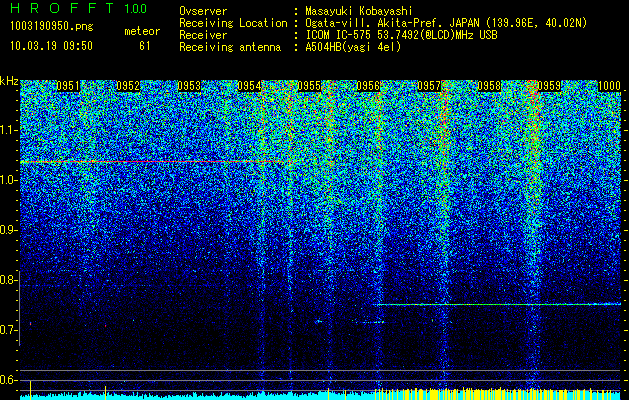Click the Ogata-vill. Akita-Pref. JAPAN location text
Screen dimensions: 629x400
[446, 23]
